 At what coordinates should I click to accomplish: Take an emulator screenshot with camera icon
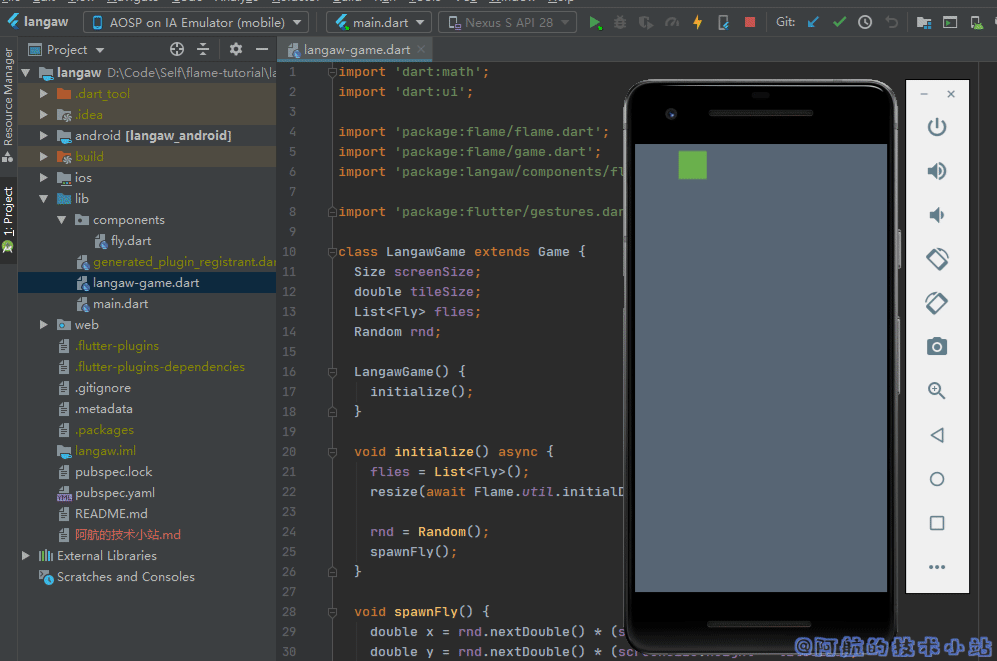coord(937,347)
